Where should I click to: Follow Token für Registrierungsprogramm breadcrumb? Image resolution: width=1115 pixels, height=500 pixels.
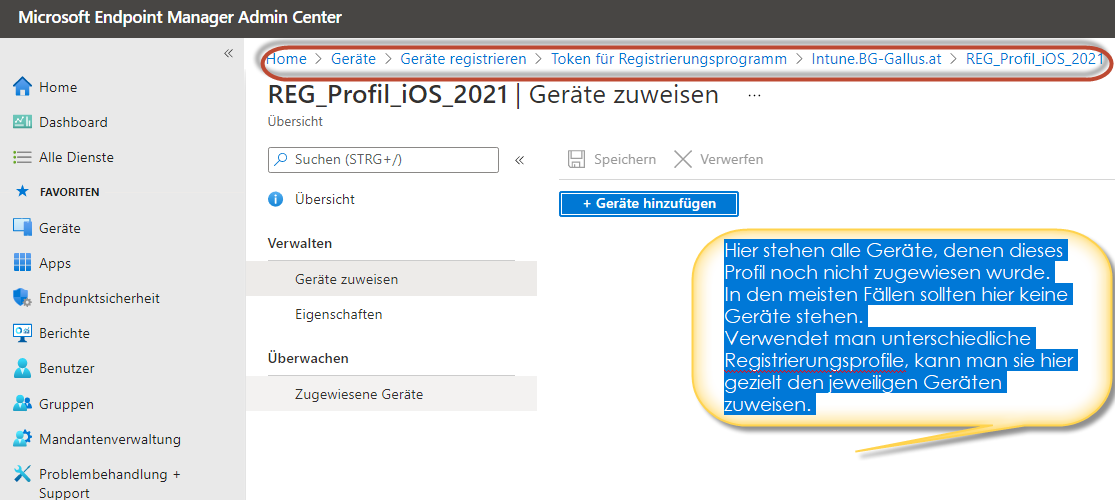(x=669, y=59)
